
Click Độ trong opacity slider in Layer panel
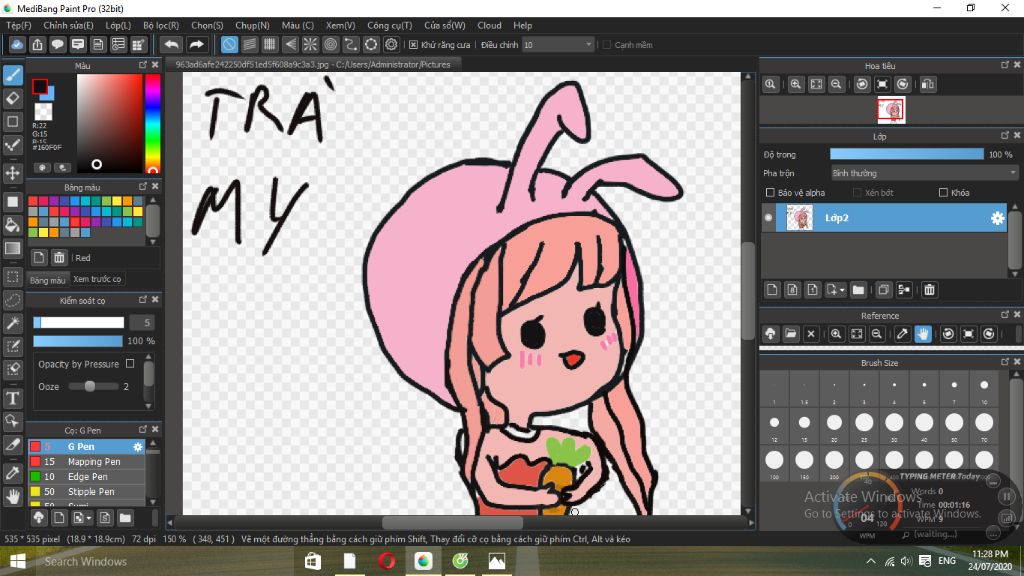(x=906, y=154)
